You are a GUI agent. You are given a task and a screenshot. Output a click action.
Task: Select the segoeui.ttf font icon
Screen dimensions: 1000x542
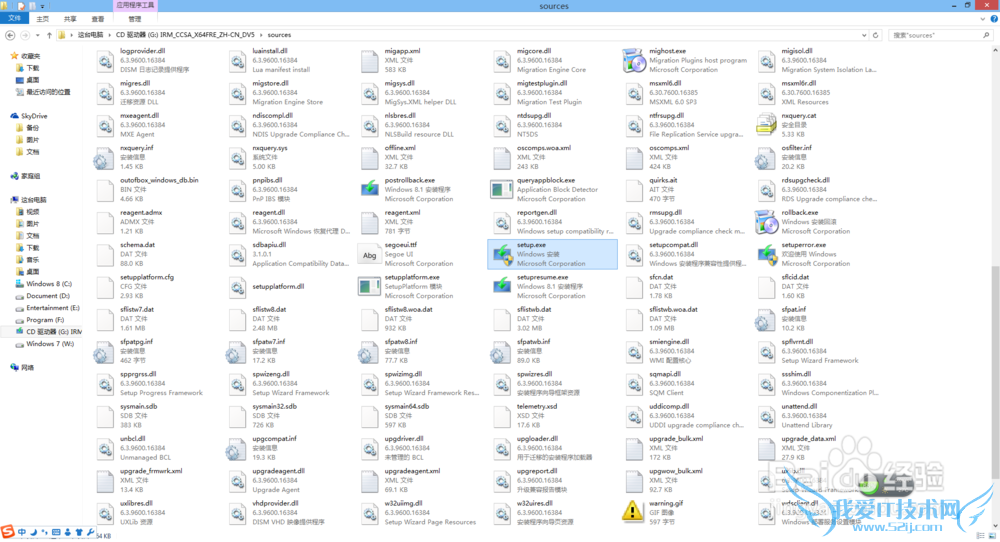(x=370, y=254)
